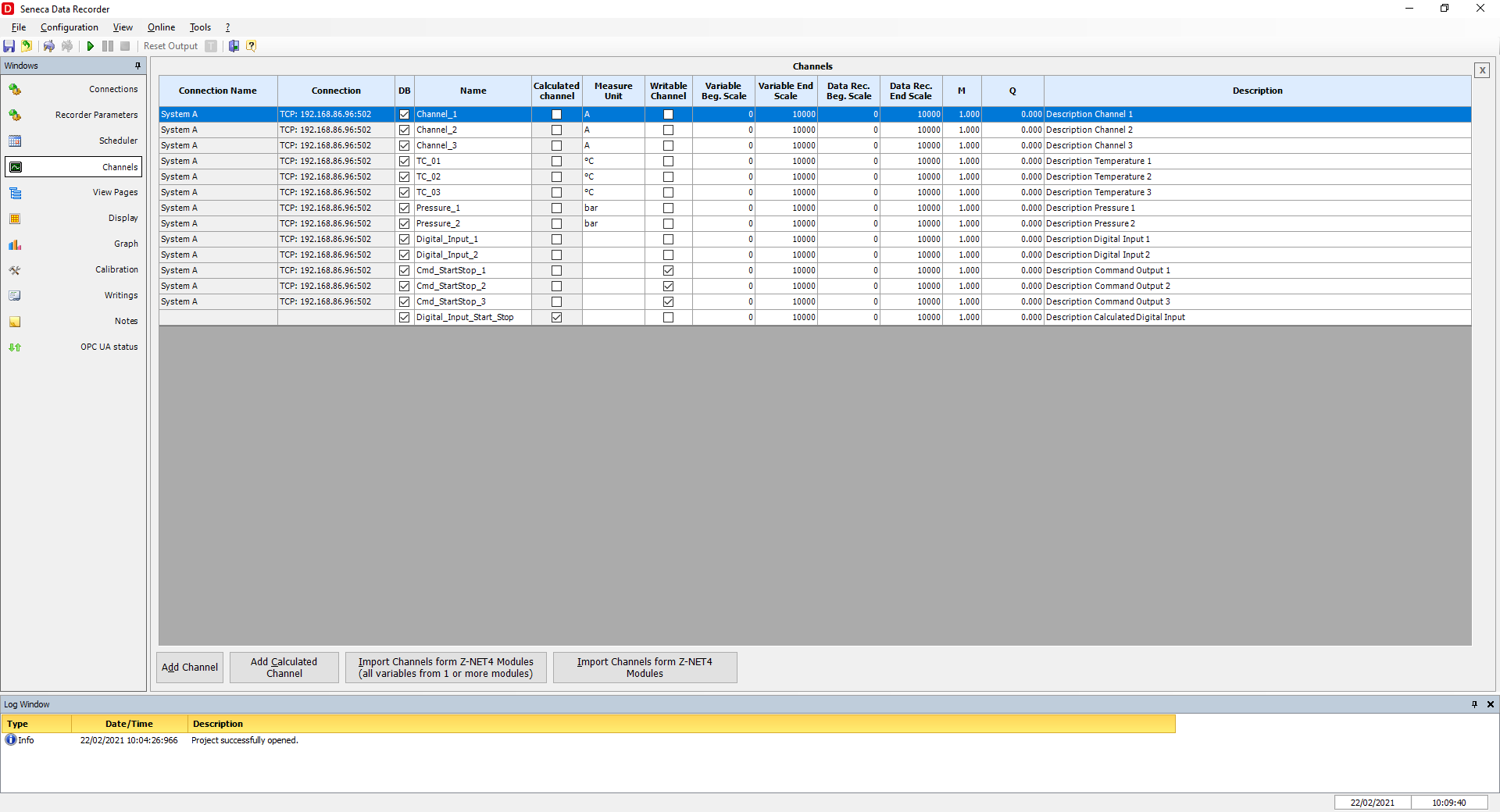Toggle Writable Channel checkbox for Digital_Input_1
Image resolution: width=1500 pixels, height=812 pixels.
(668, 240)
